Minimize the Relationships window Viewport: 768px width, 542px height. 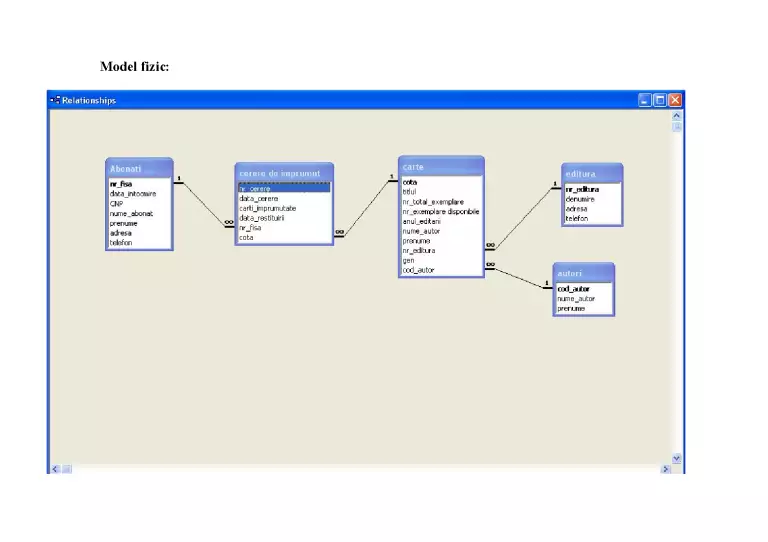645,100
